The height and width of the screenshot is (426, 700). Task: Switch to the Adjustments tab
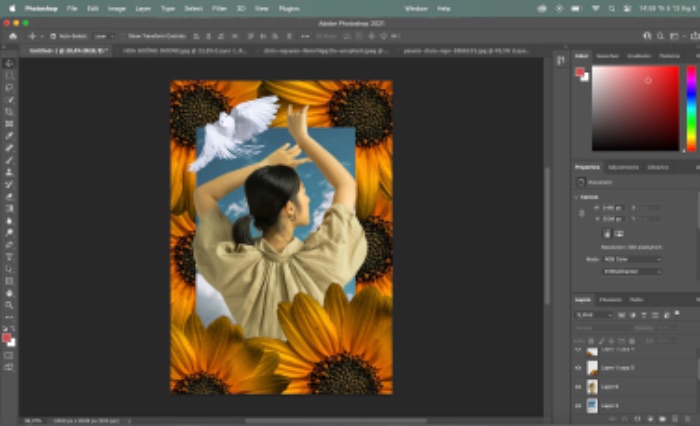(623, 167)
